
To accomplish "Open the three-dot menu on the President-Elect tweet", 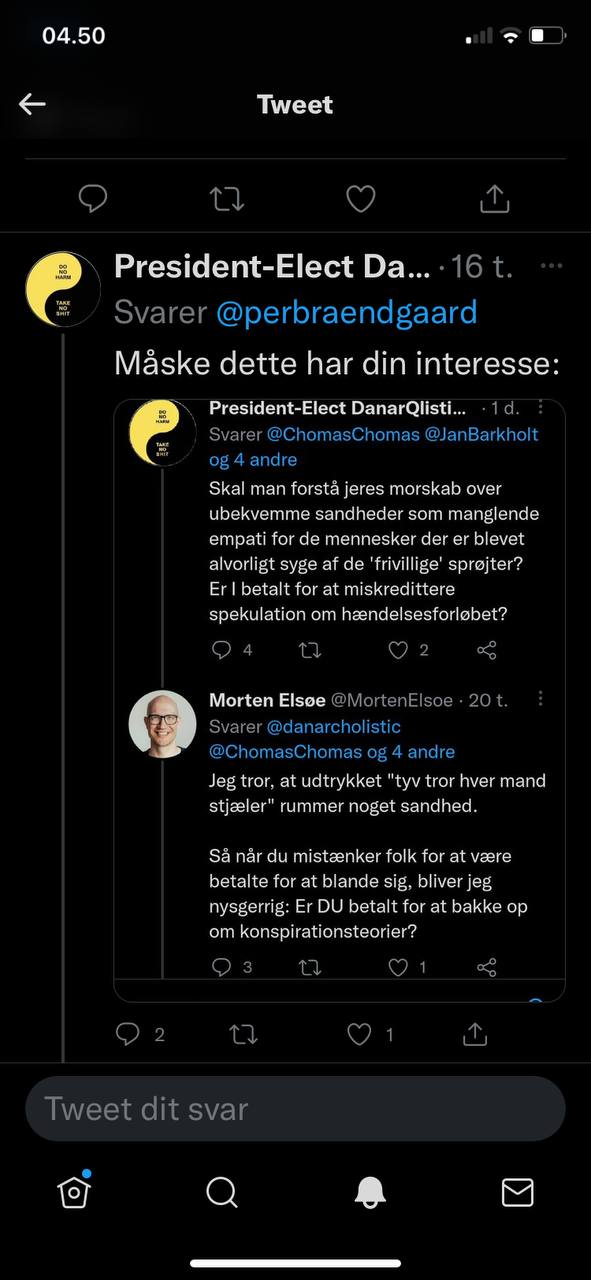I will pyautogui.click(x=551, y=266).
